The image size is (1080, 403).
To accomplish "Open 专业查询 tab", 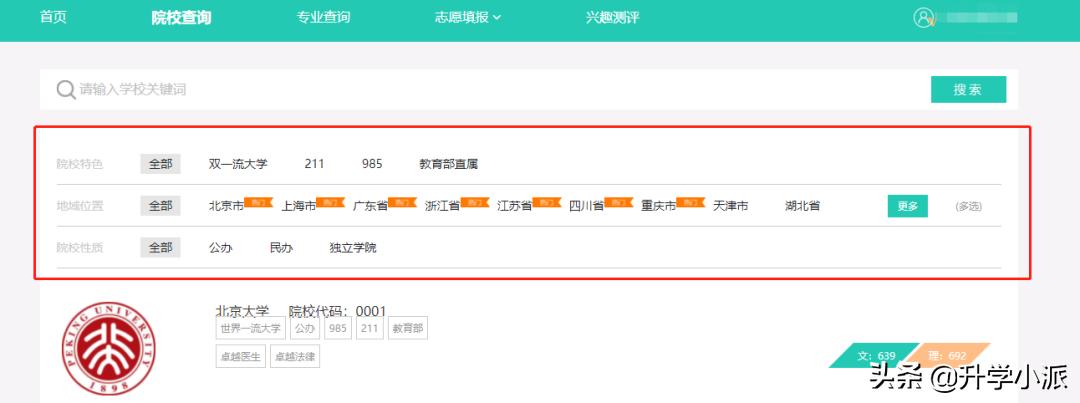I will coord(323,17).
